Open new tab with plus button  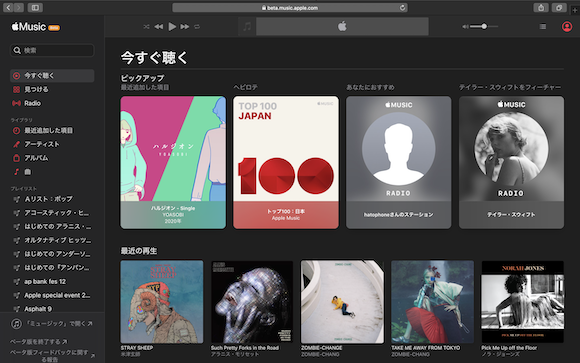coord(575,10)
